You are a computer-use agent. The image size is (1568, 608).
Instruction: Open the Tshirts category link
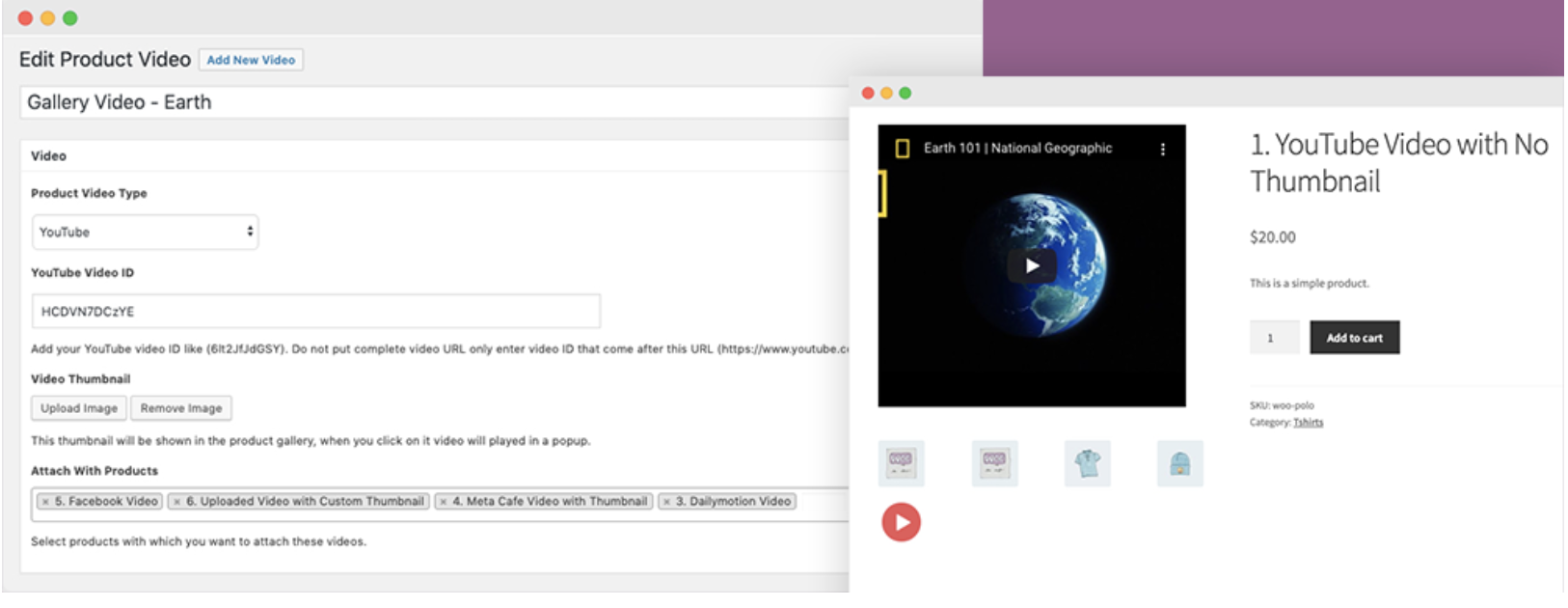[x=1308, y=423]
